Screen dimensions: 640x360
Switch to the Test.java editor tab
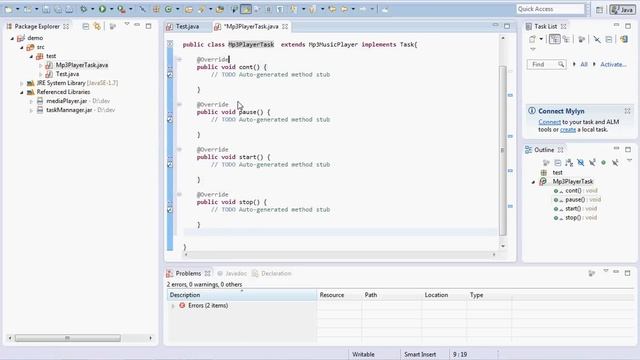click(183, 27)
